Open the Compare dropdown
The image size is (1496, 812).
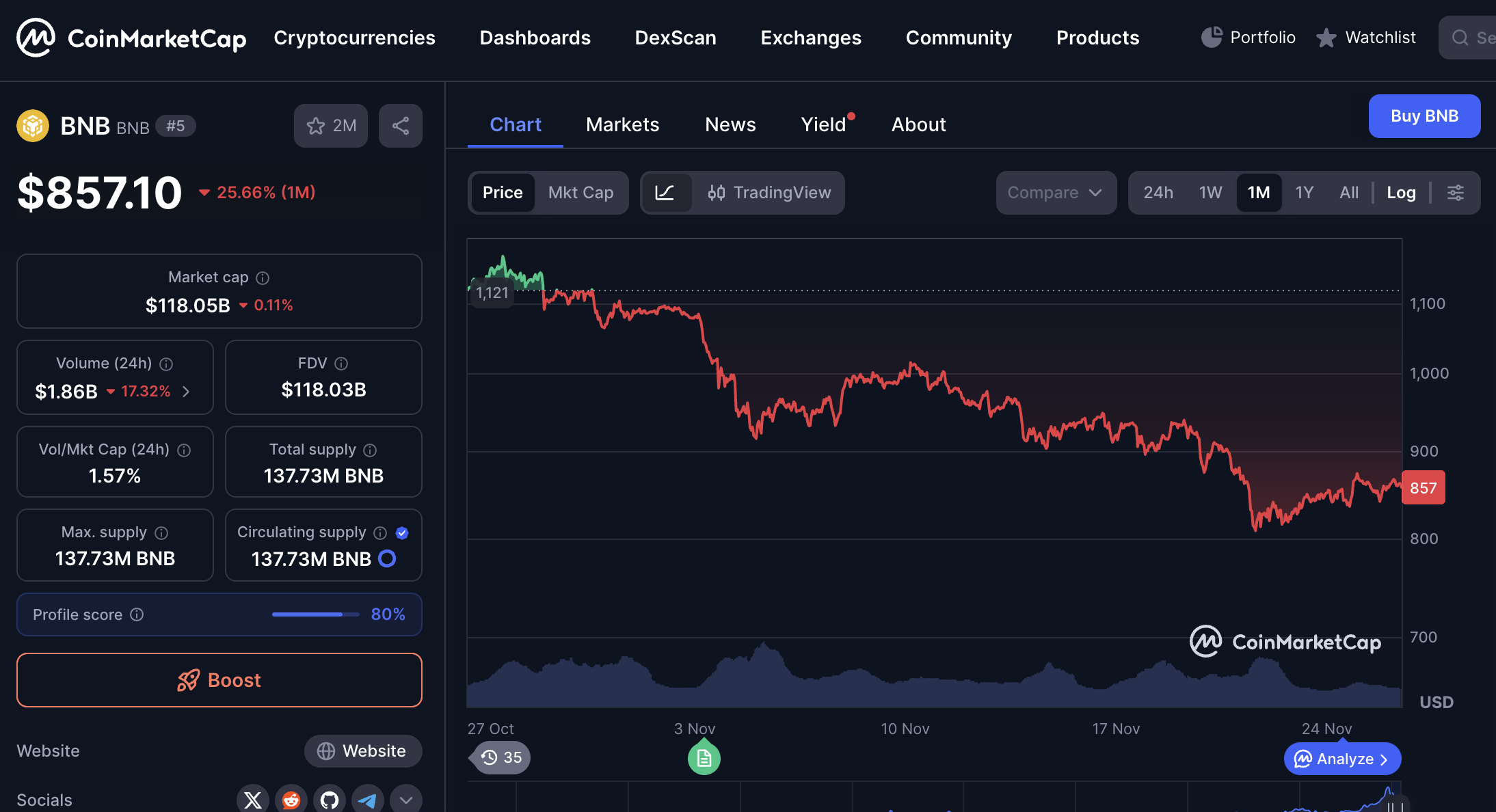point(1055,193)
